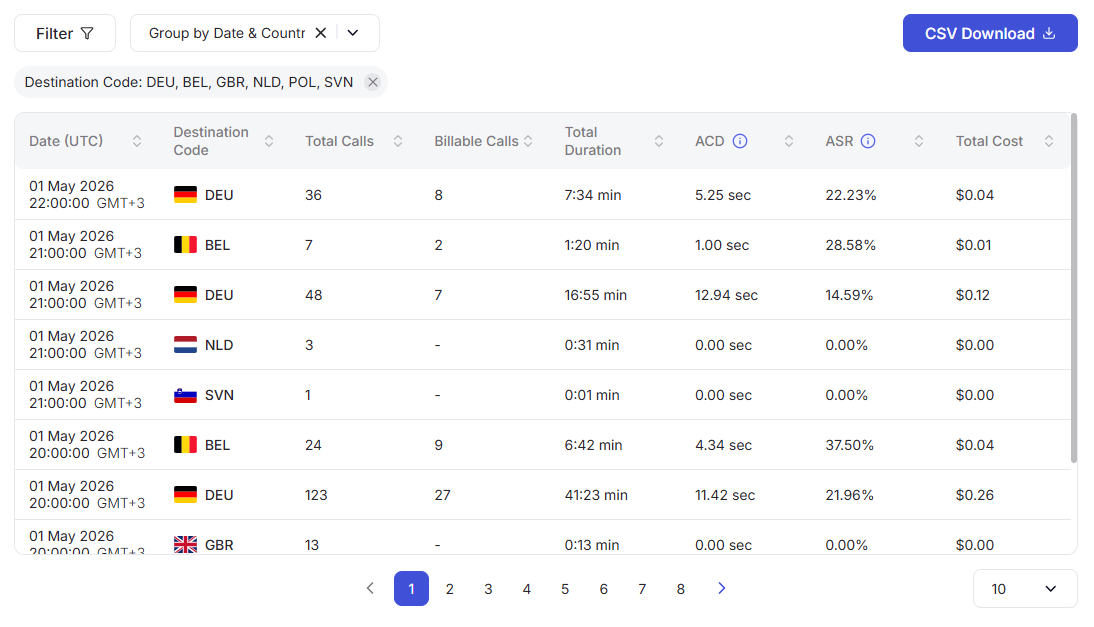This screenshot has height=627, width=1094.
Task: Go to page 3
Action: [488, 589]
